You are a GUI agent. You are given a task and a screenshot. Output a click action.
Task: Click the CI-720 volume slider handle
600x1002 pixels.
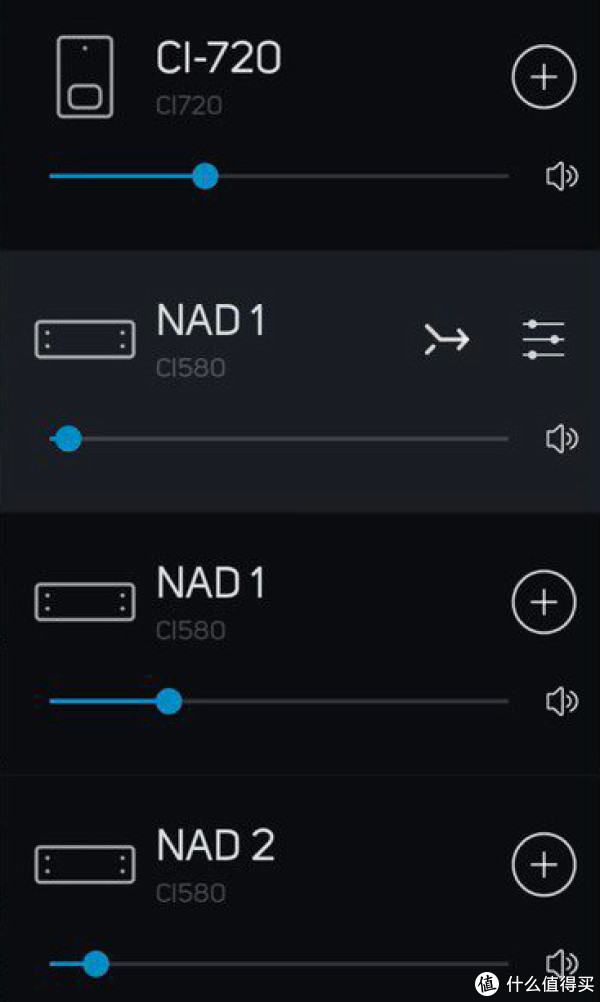205,176
